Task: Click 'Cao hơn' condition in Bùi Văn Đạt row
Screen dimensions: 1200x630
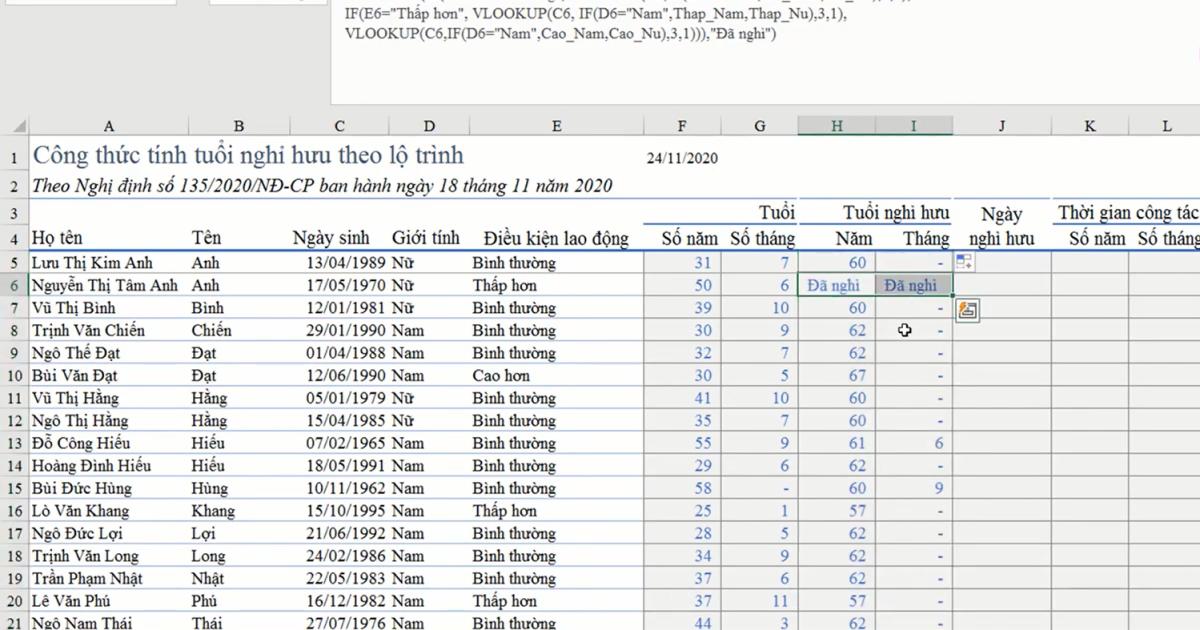Action: (502, 376)
